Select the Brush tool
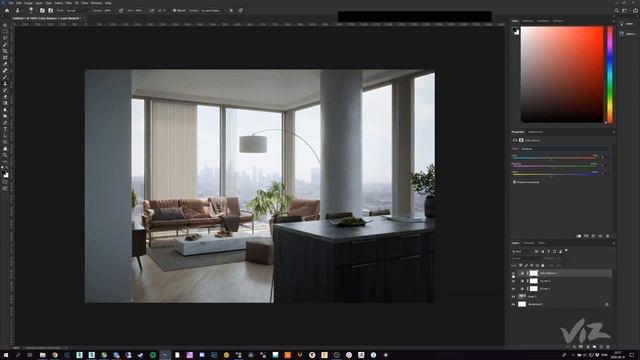The image size is (640, 360). click(5, 77)
